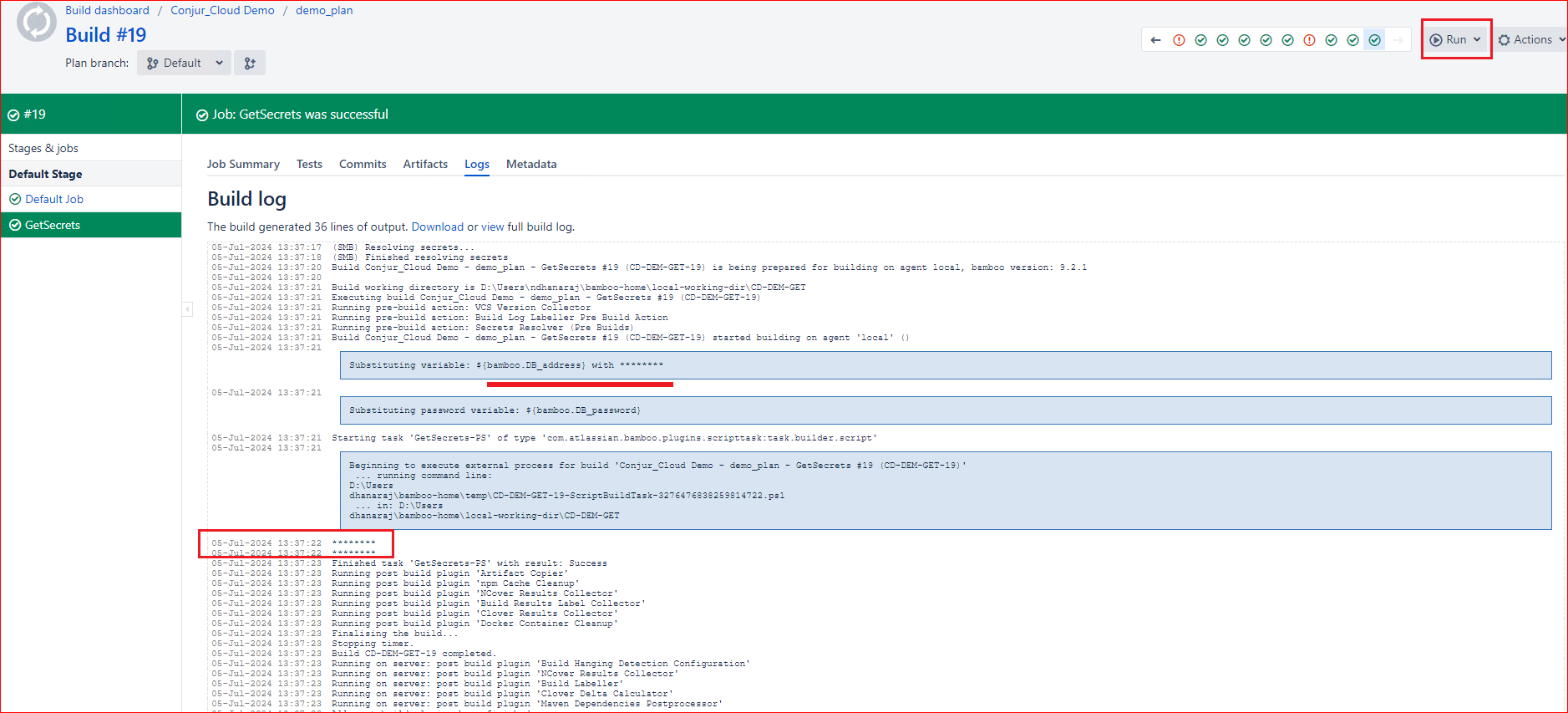
Task: Click the 'Plan branch:' label
Action: (97, 63)
